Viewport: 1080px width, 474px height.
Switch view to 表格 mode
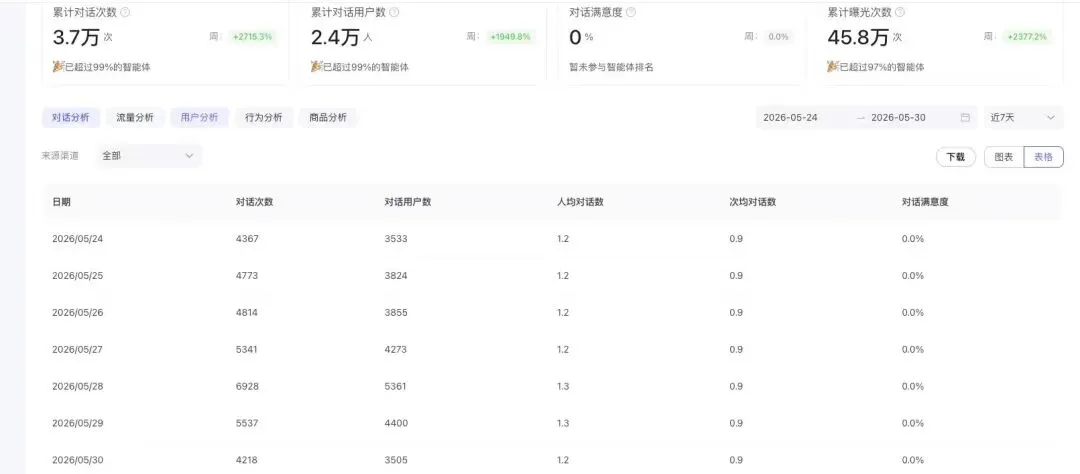tap(1043, 157)
